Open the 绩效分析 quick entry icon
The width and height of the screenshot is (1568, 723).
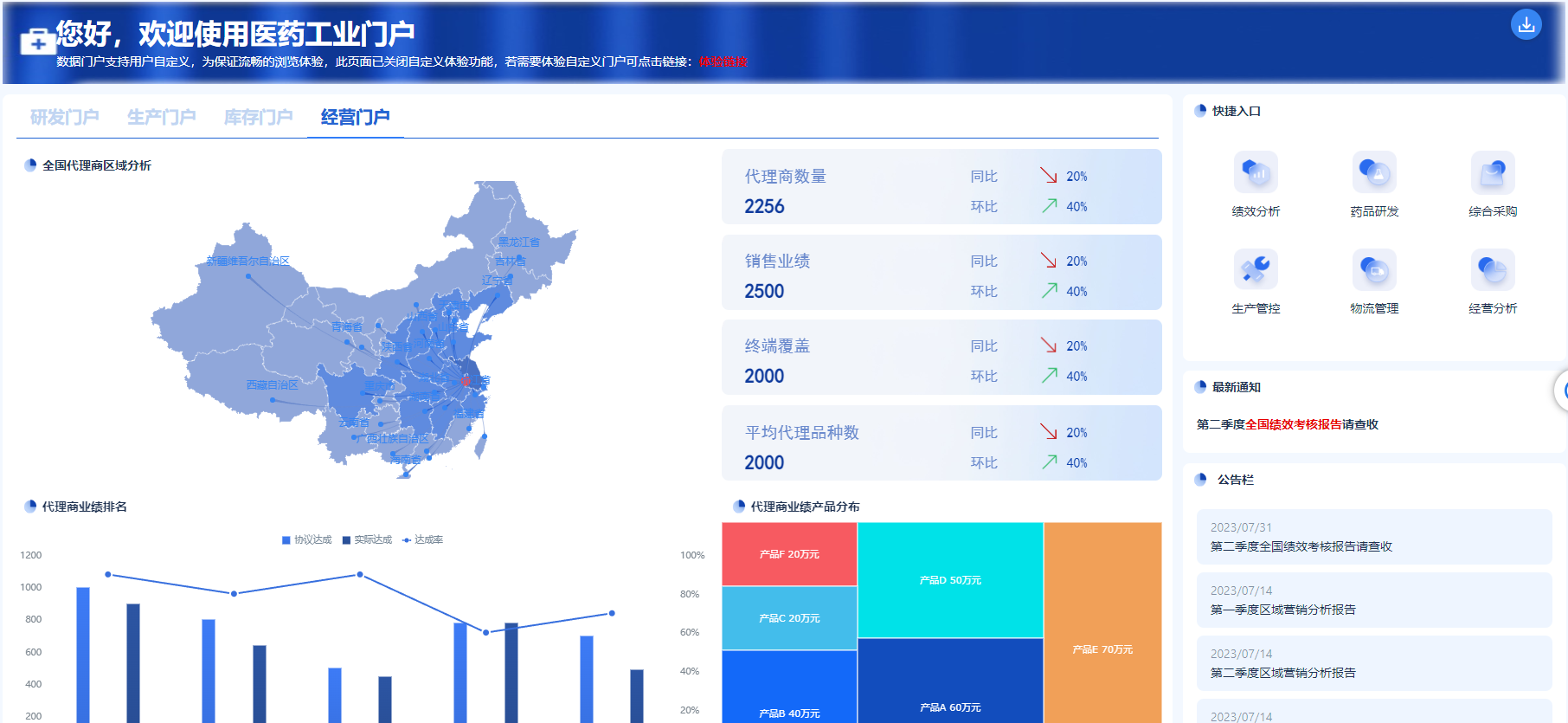tap(1256, 172)
